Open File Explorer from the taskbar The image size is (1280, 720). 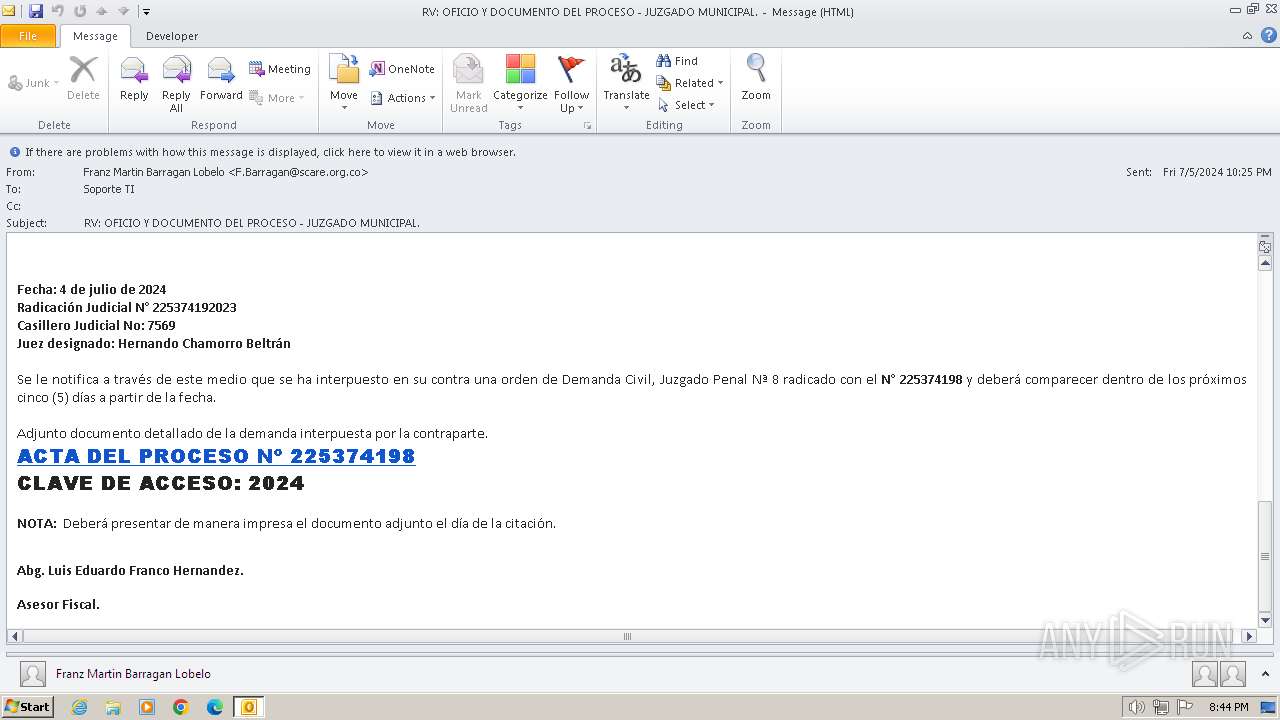113,707
